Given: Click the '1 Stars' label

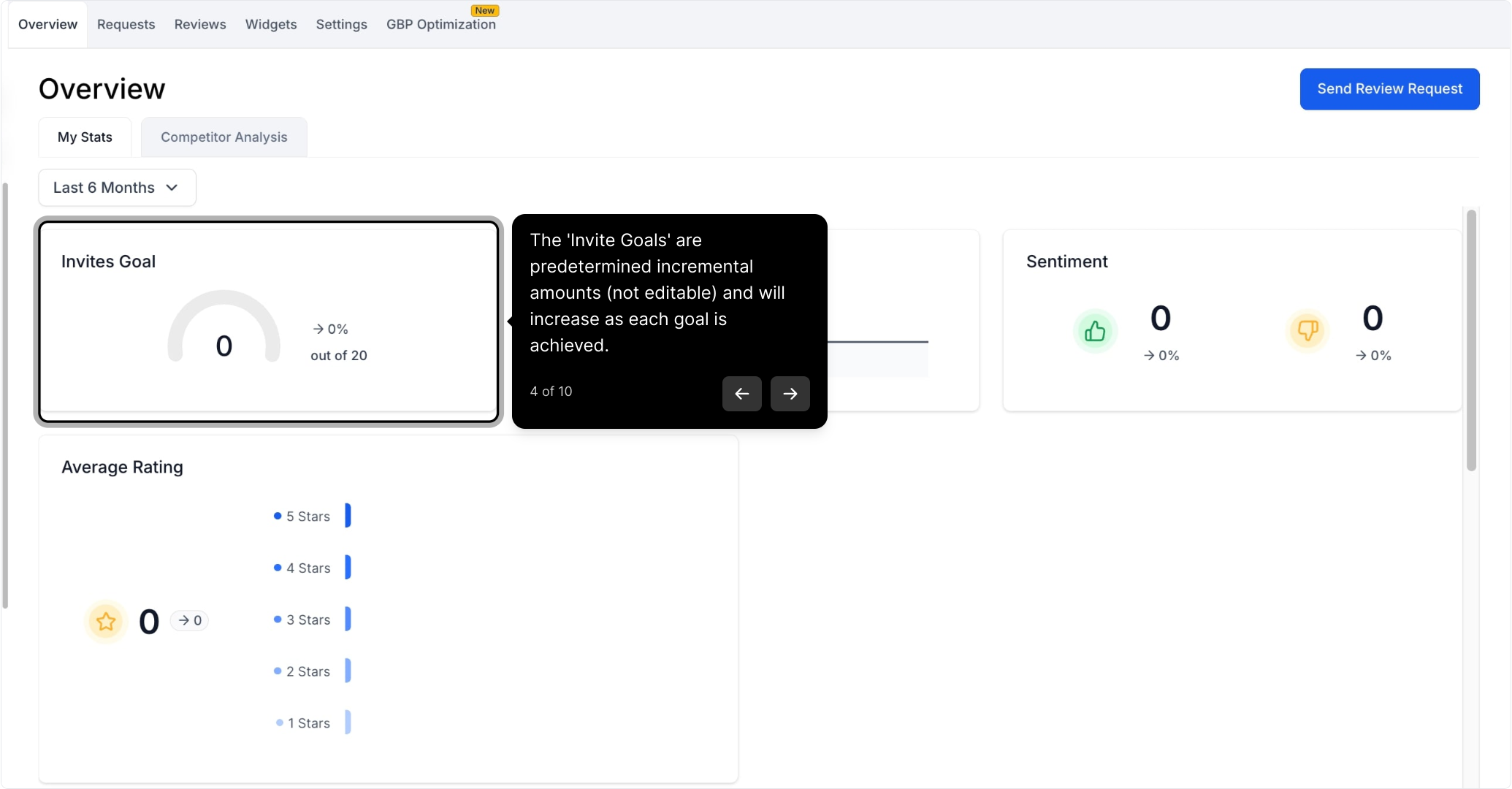Looking at the screenshot, I should 309,723.
